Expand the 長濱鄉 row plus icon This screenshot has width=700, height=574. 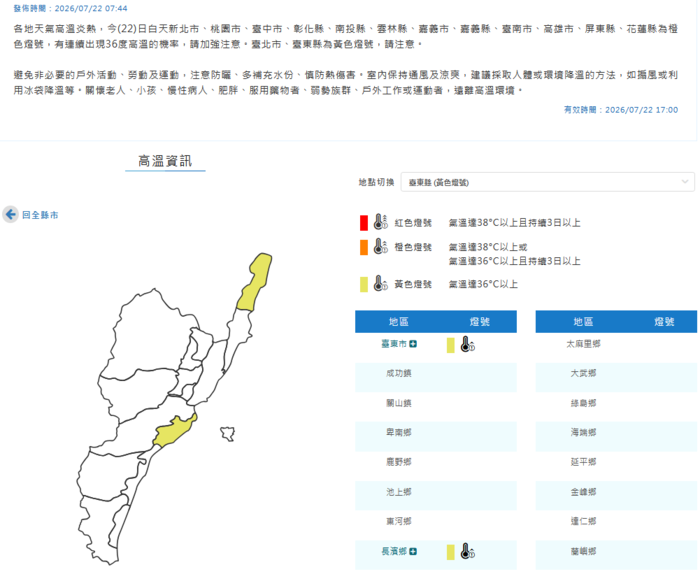coord(413,551)
